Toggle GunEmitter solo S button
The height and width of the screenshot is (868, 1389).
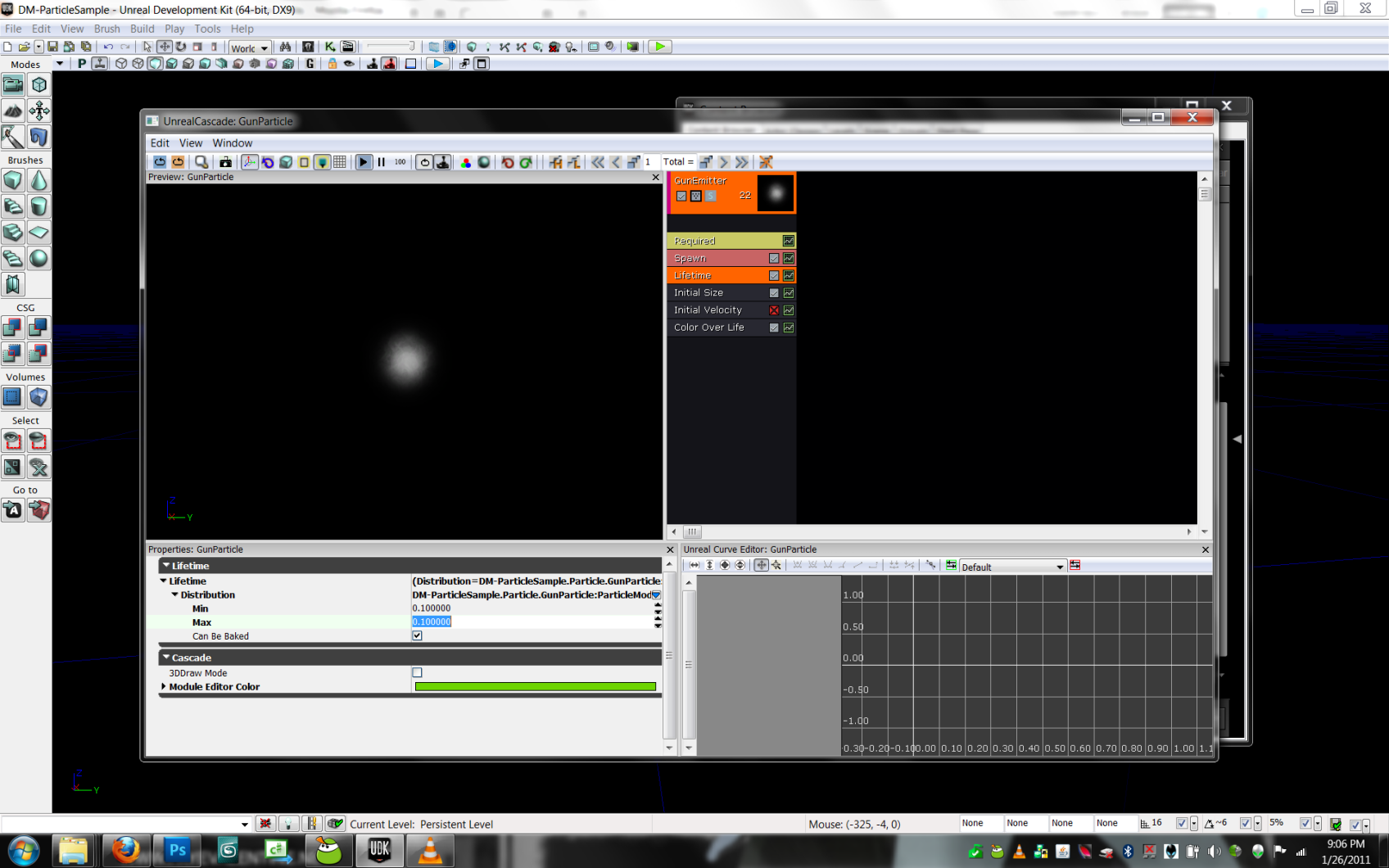711,196
